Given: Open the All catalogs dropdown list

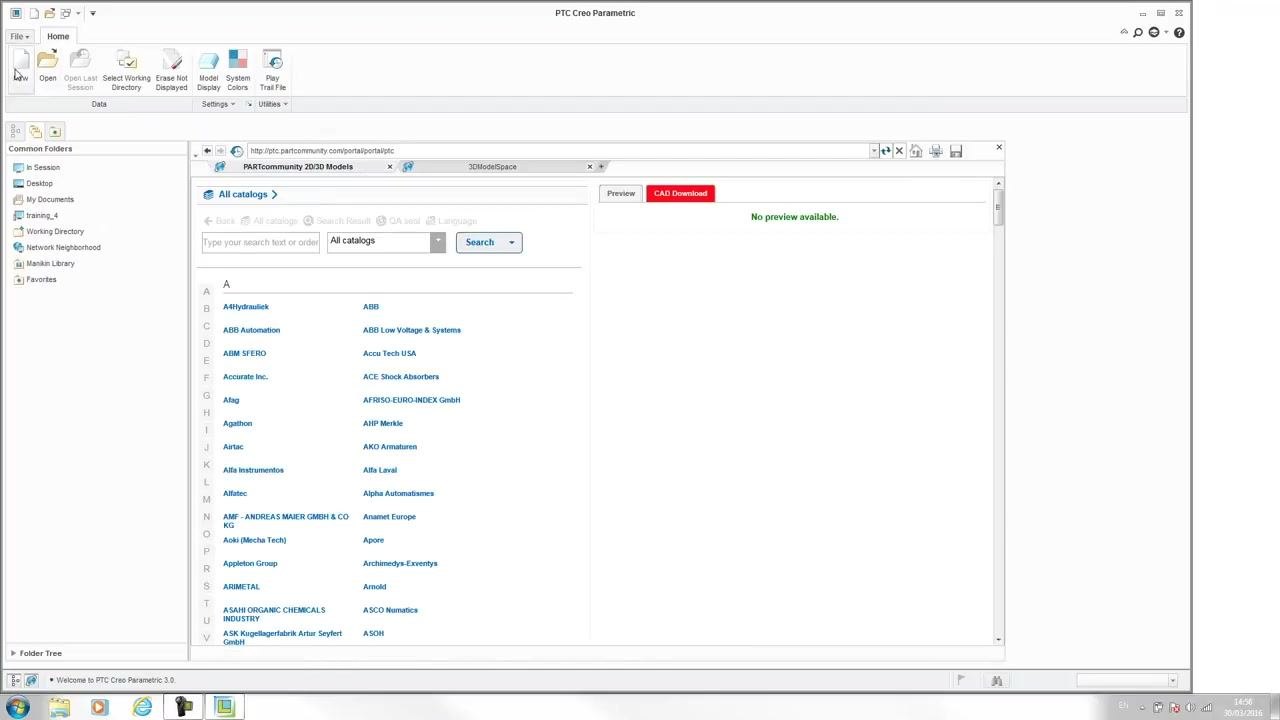Looking at the screenshot, I should click(x=437, y=242).
